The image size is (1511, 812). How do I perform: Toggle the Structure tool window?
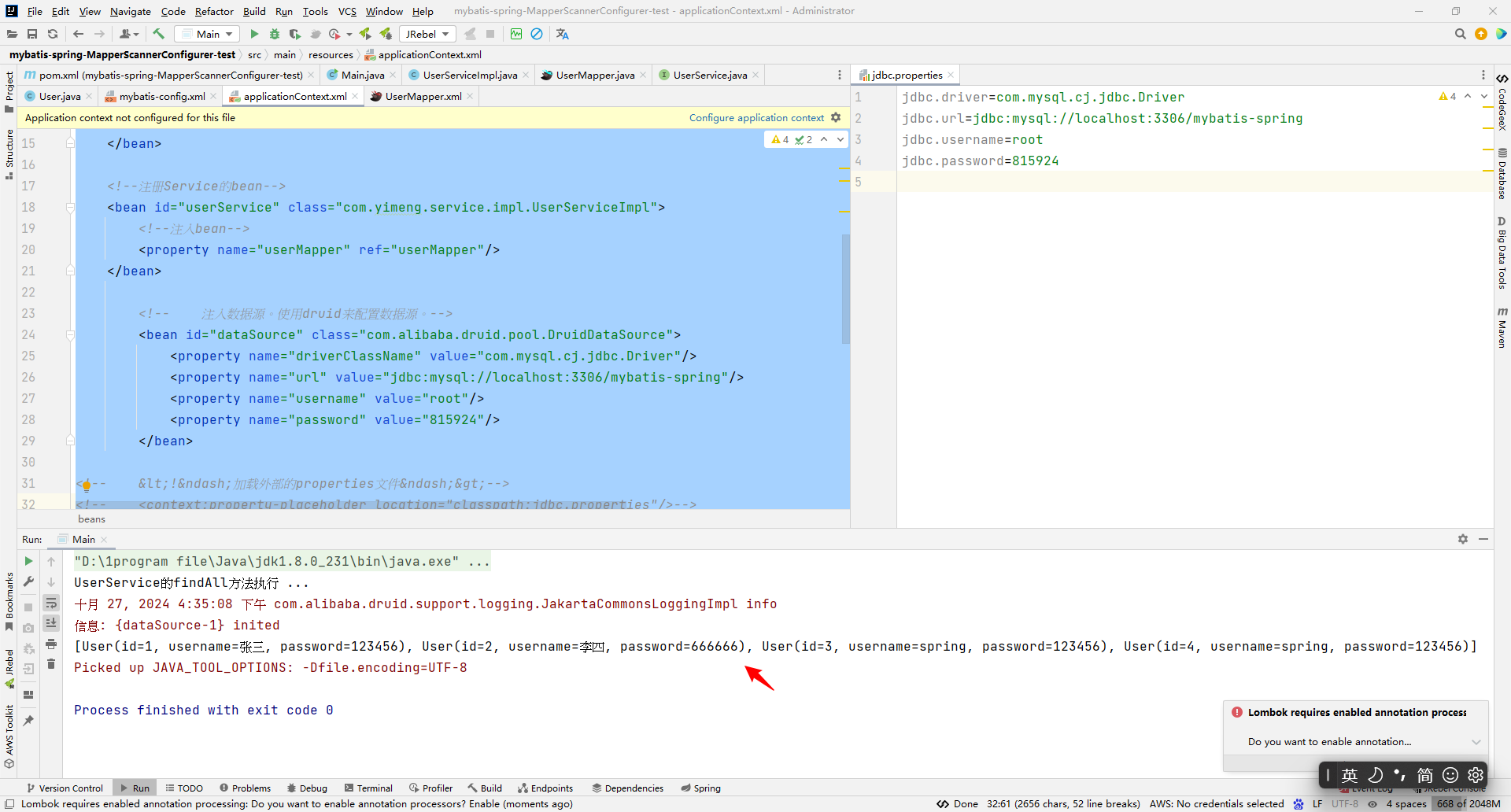(x=9, y=154)
